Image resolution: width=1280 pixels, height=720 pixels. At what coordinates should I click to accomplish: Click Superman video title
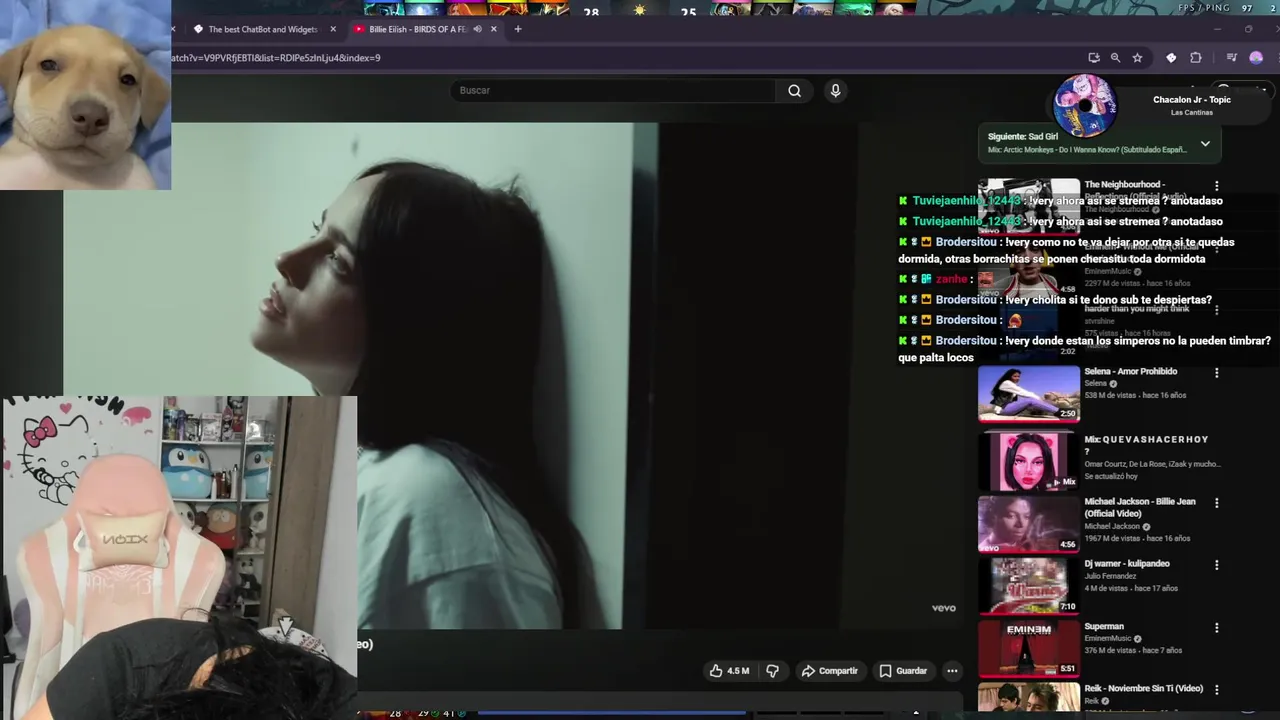pyautogui.click(x=1104, y=627)
